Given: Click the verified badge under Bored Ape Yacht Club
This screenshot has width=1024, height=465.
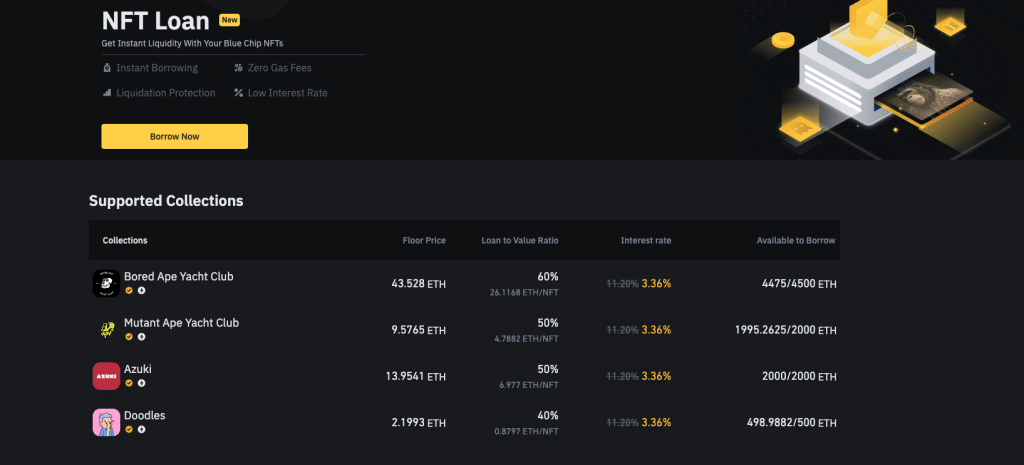Looking at the screenshot, I should pyautogui.click(x=129, y=291).
